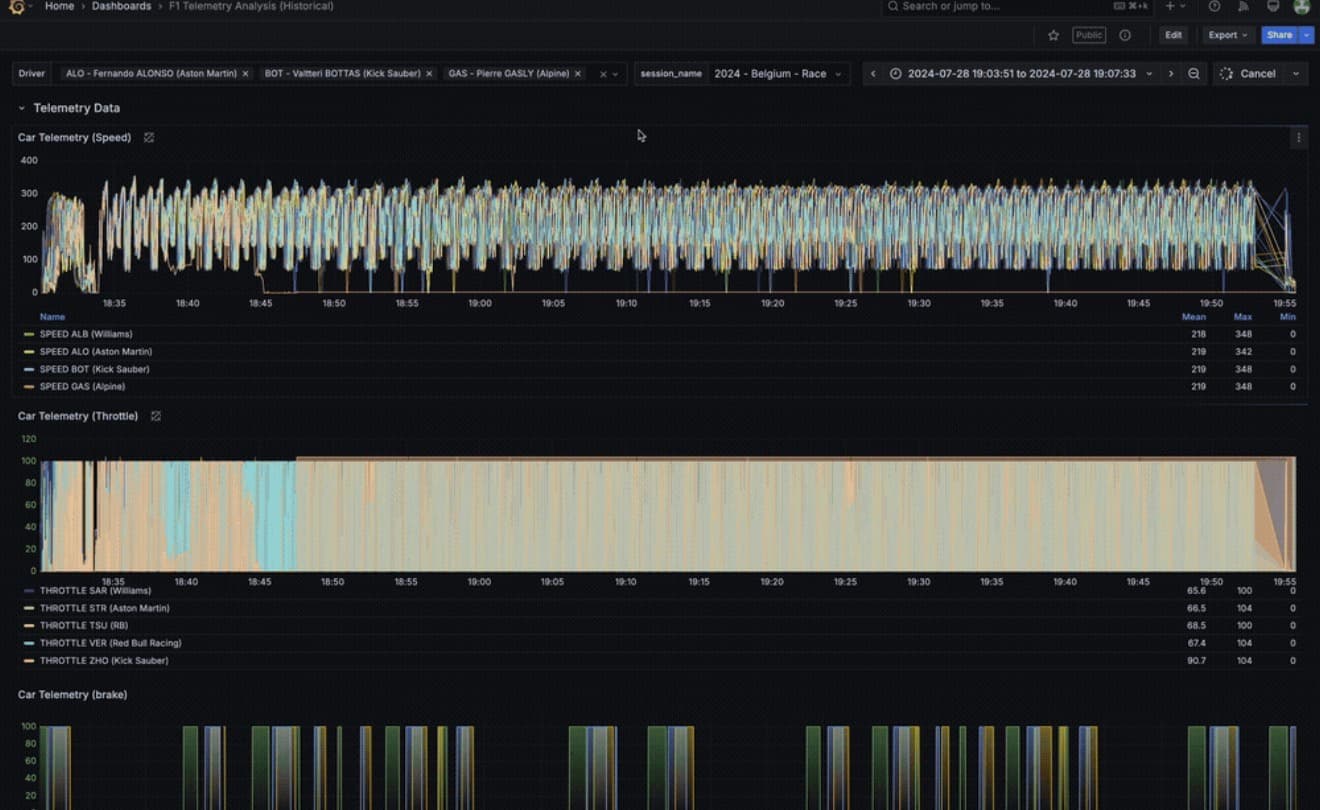Open the Car Telemetry (Speed) panel kebab menu
The width and height of the screenshot is (1320, 810).
pos(1298,137)
